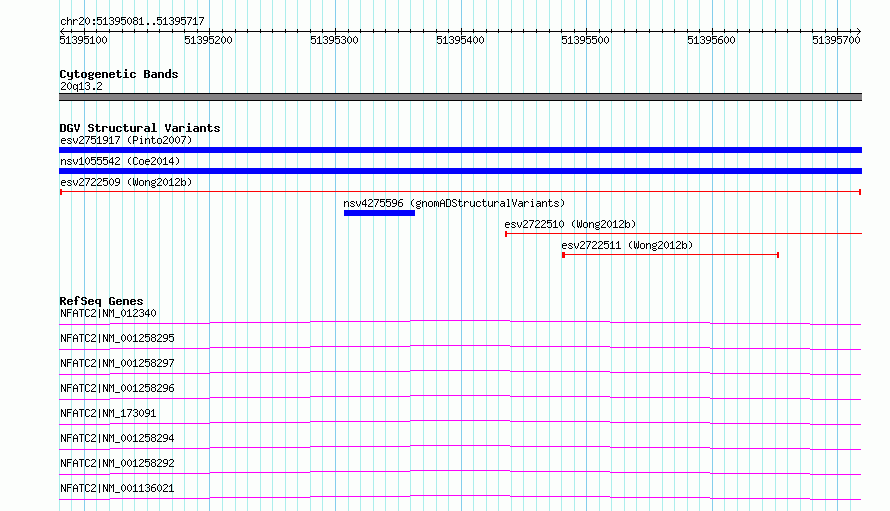Image resolution: width=890 pixels, height=511 pixels.
Task: Select transcript NFATC2|NM_001258295
Action: coord(117,338)
